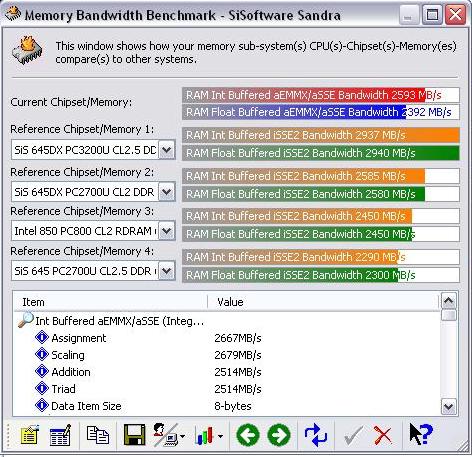Click the 8-bytes value

tap(233, 406)
